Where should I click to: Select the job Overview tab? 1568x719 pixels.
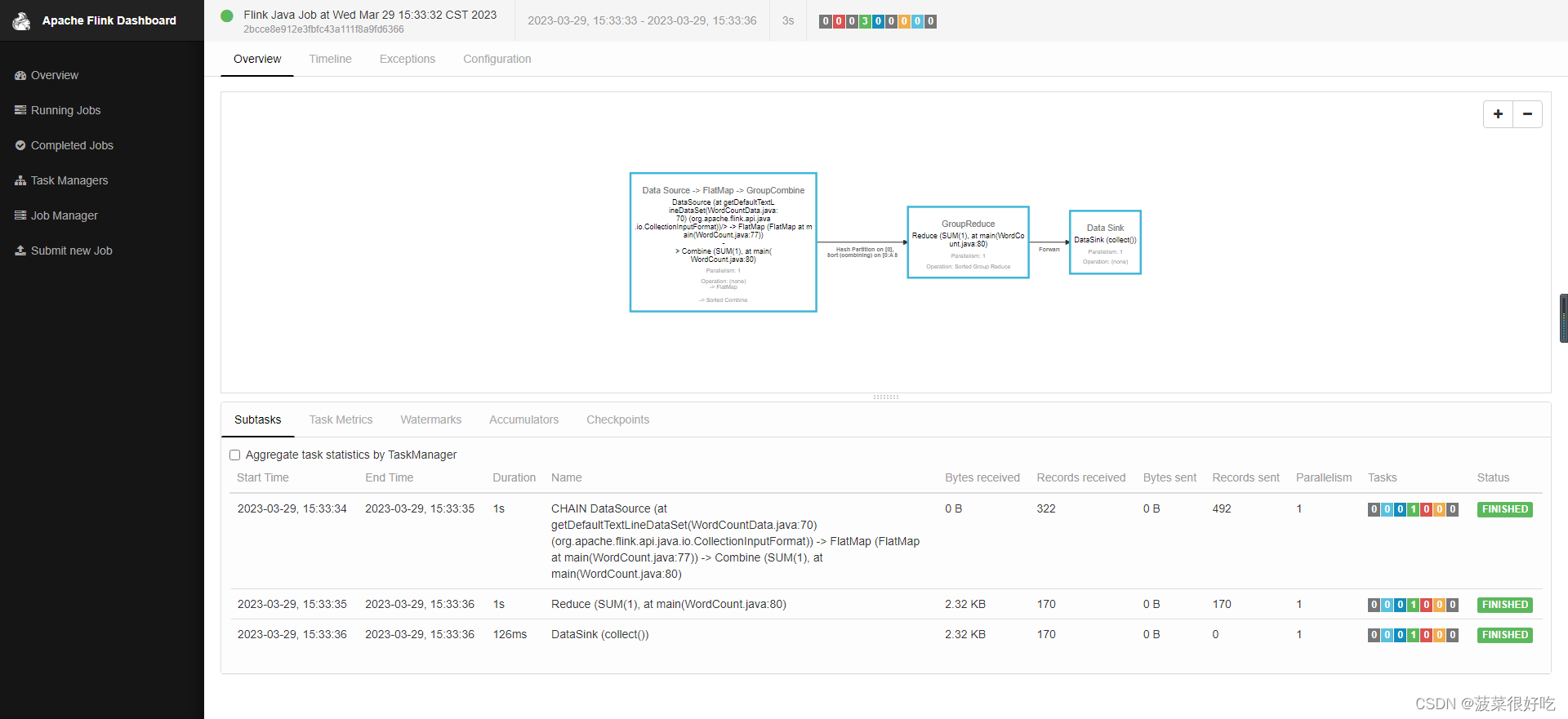(x=257, y=59)
